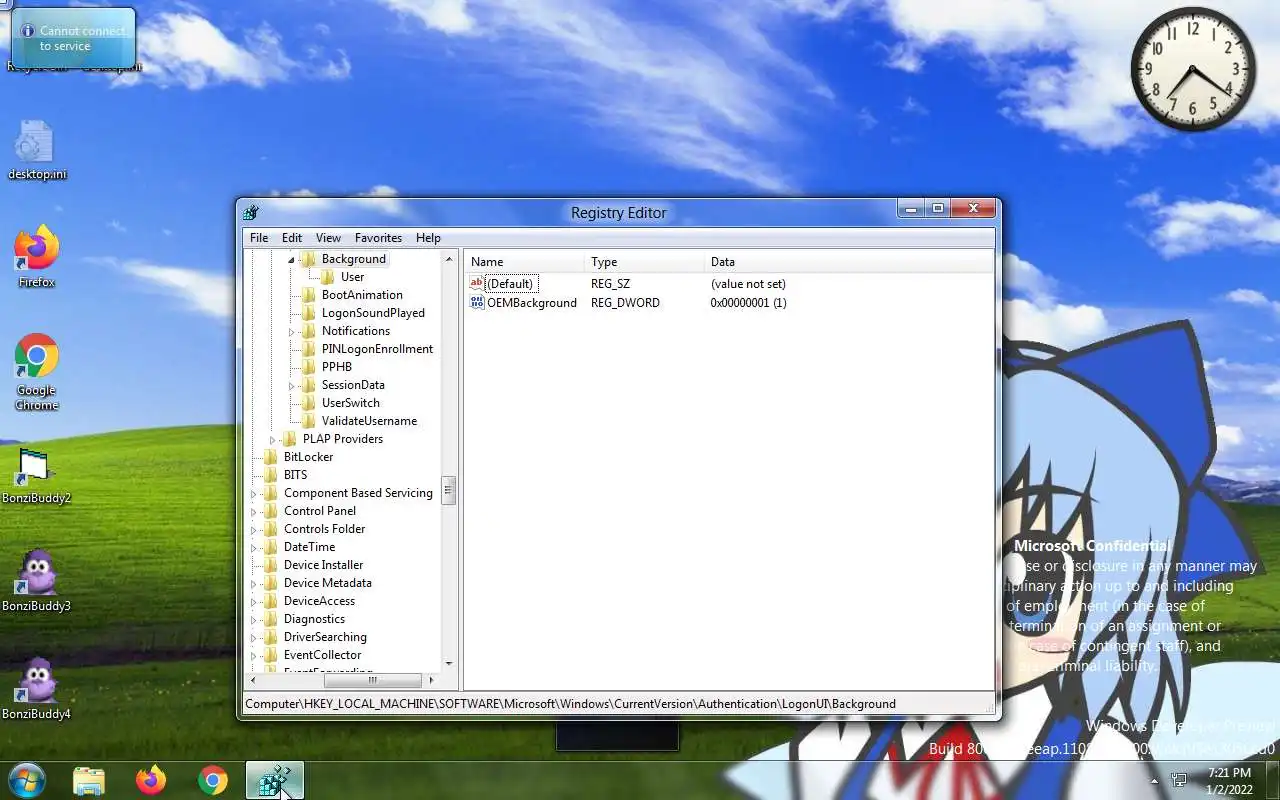This screenshot has width=1280, height=800.
Task: Expand the Diagnostics key
Action: (x=254, y=619)
